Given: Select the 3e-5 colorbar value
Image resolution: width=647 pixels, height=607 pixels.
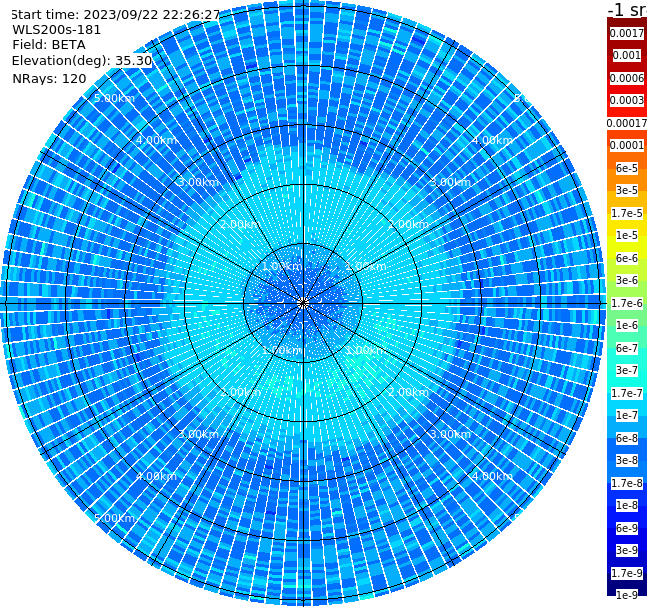Looking at the screenshot, I should tap(627, 190).
